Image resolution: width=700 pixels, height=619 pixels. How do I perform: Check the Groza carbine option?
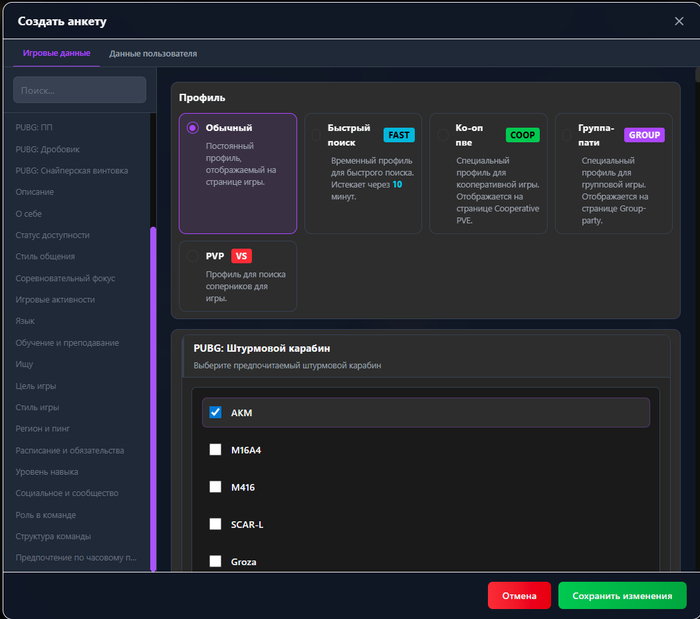pyautogui.click(x=215, y=562)
